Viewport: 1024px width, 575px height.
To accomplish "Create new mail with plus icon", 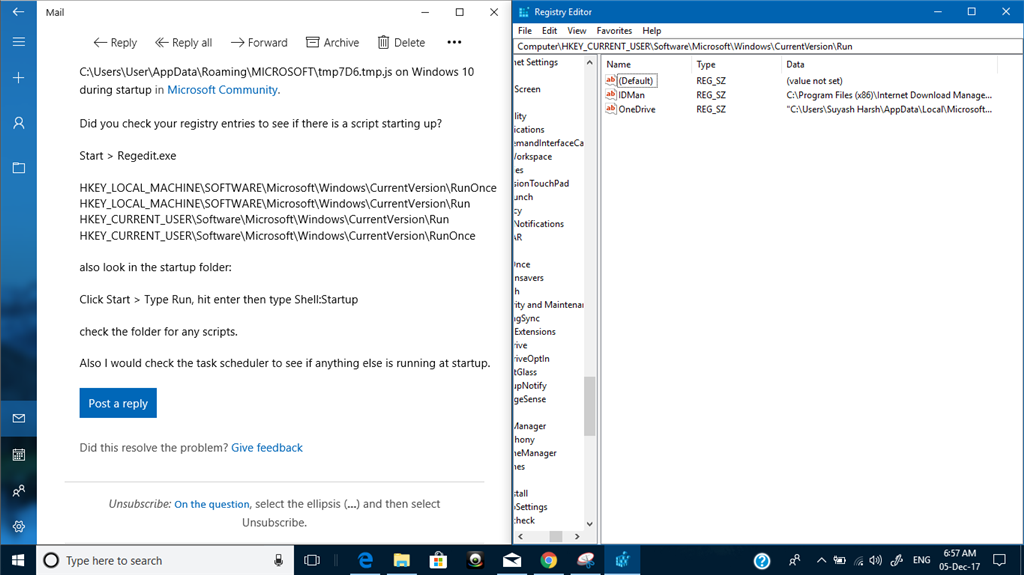I will click(18, 78).
